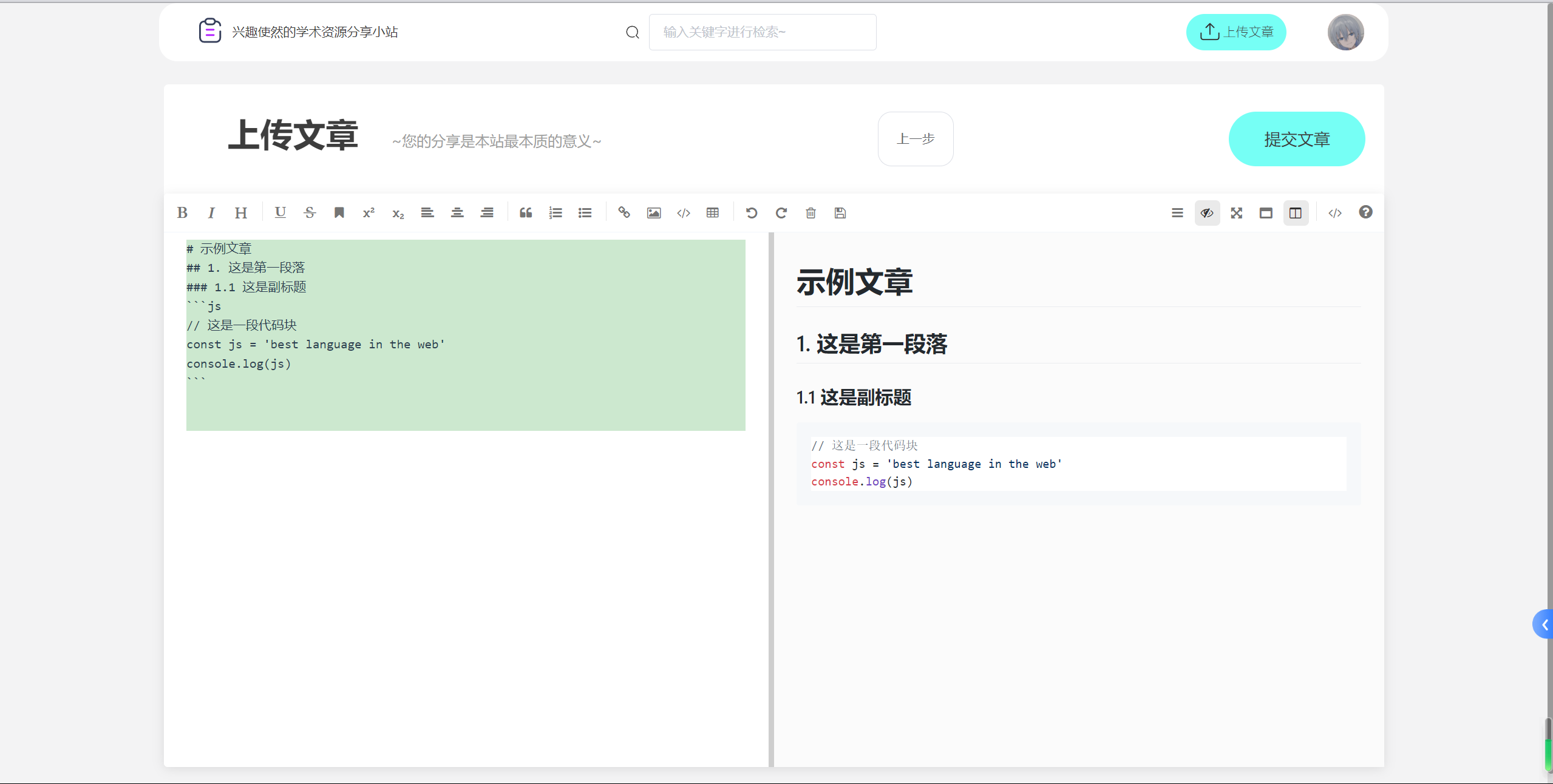The image size is (1553, 784).
Task: Click the preview heading 示例文章
Action: (x=855, y=282)
